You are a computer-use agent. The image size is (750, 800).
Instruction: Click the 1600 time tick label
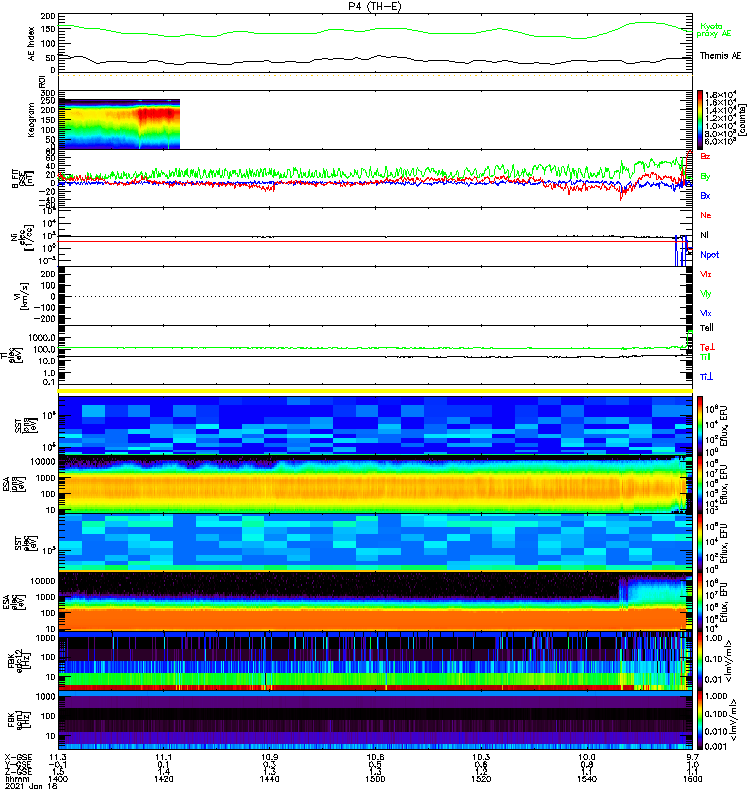coord(692,779)
